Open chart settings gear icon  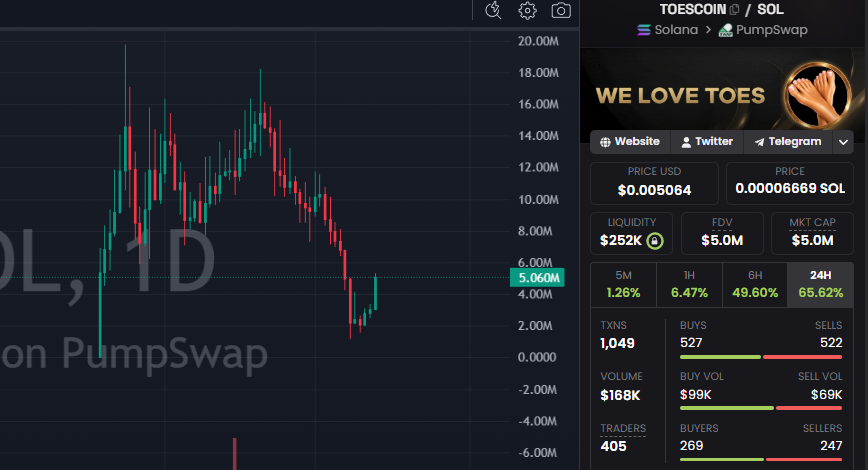(x=527, y=11)
